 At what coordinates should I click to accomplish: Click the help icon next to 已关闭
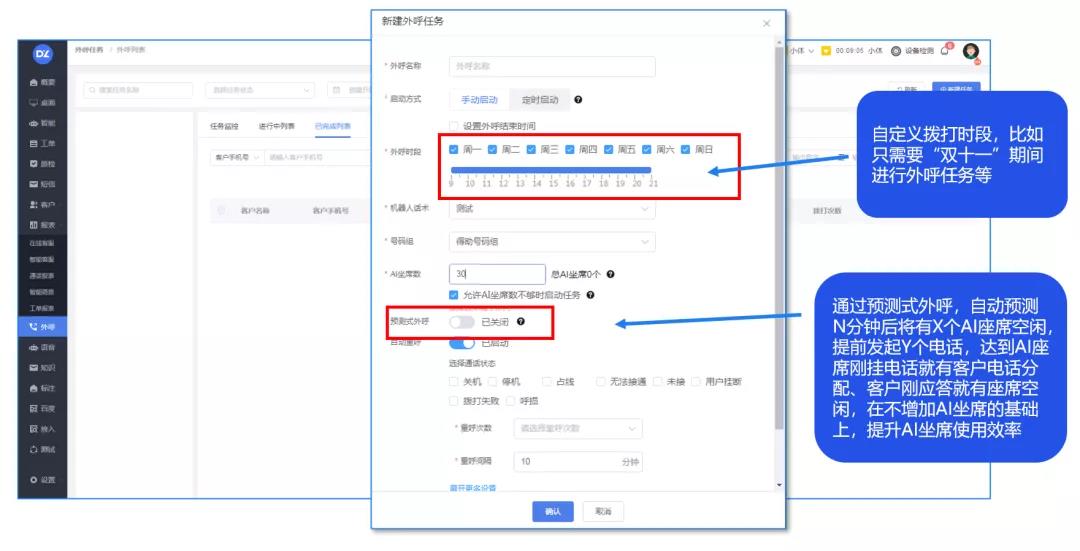pos(520,322)
